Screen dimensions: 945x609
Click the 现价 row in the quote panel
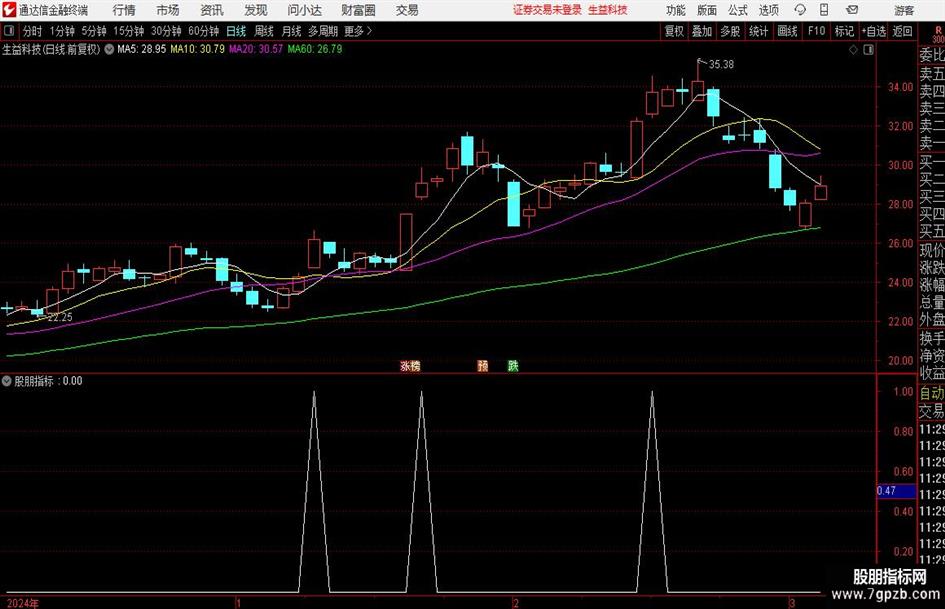(x=931, y=250)
